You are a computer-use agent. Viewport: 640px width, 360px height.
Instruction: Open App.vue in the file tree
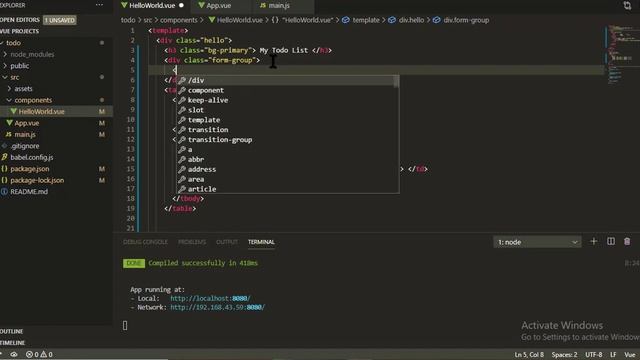tap(27, 123)
